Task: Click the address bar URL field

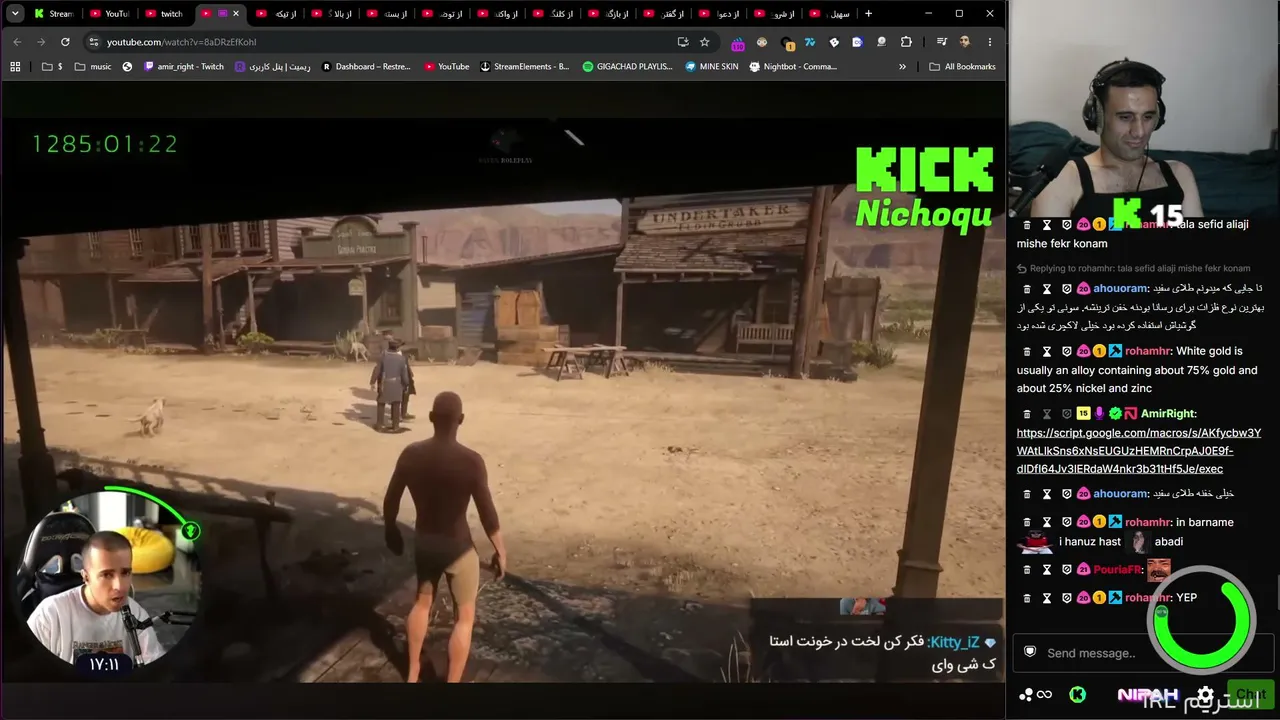Action: [x=380, y=42]
